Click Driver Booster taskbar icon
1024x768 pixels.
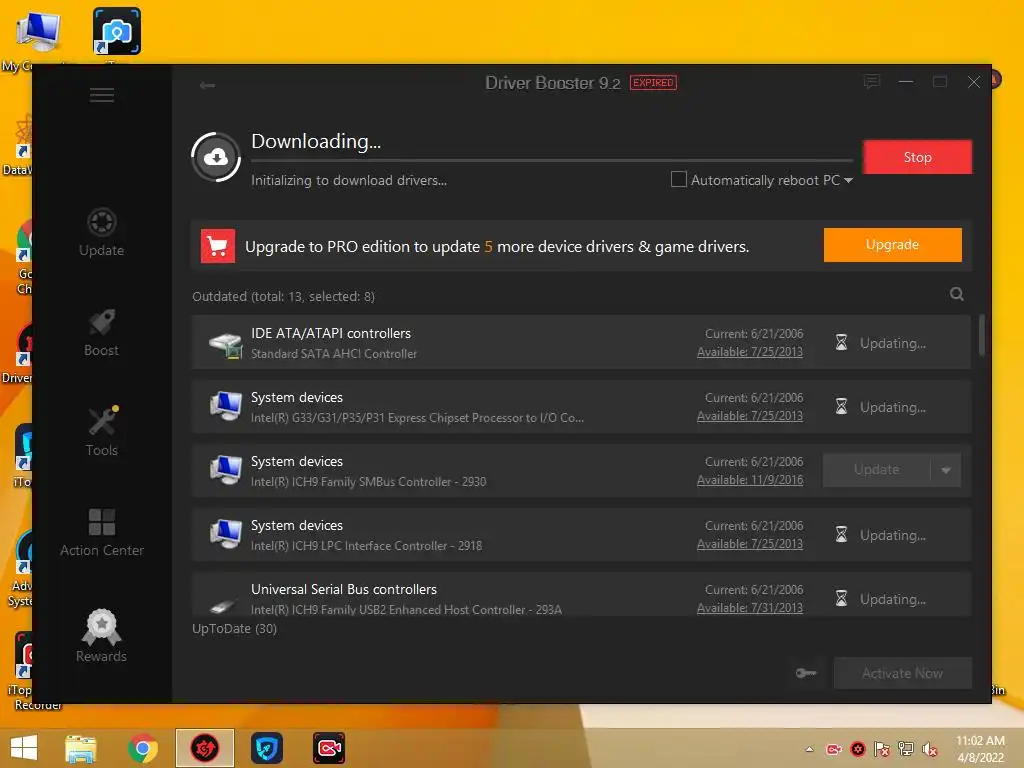204,748
